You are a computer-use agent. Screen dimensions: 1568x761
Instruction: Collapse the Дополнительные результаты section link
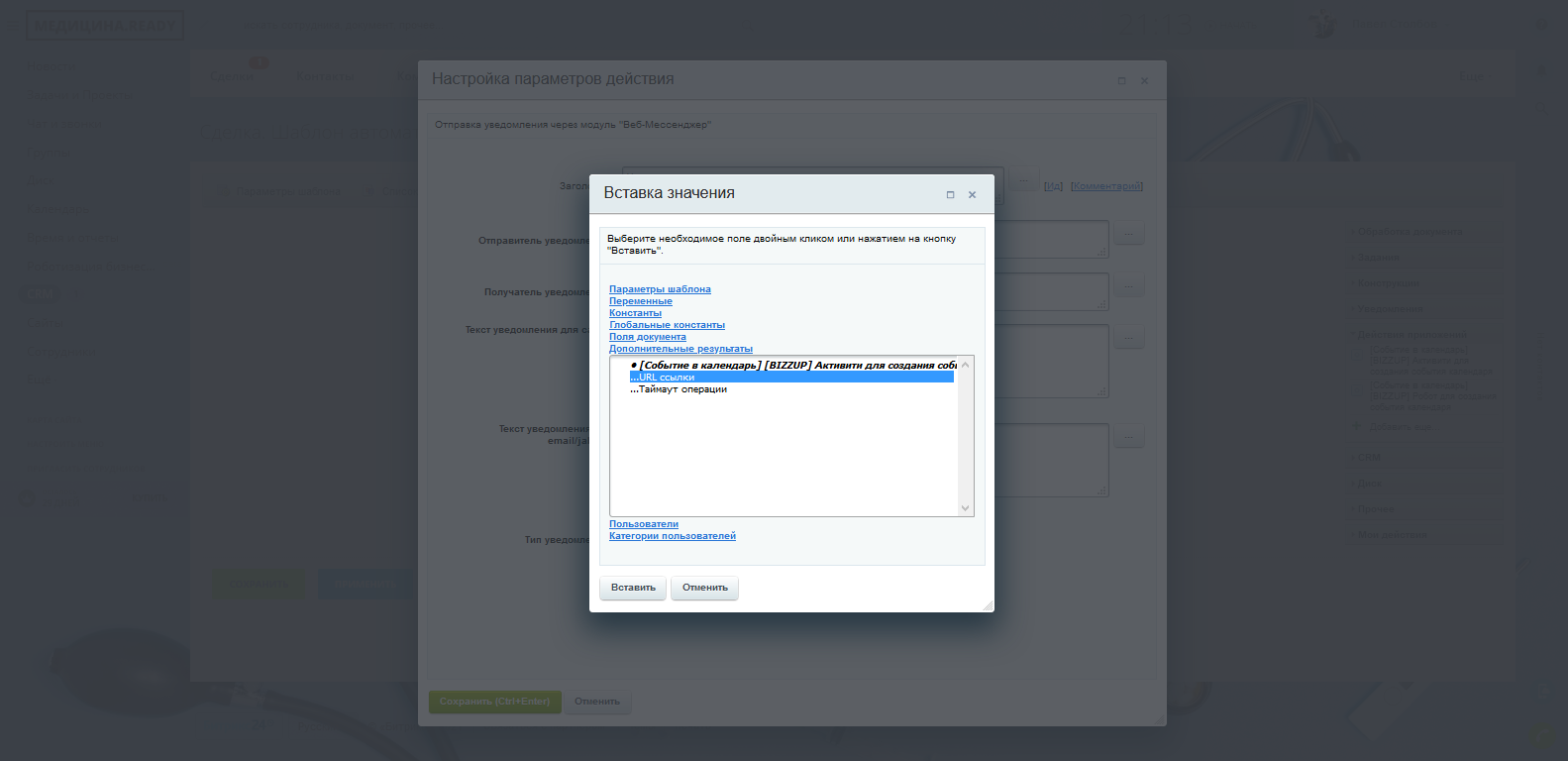(x=680, y=349)
